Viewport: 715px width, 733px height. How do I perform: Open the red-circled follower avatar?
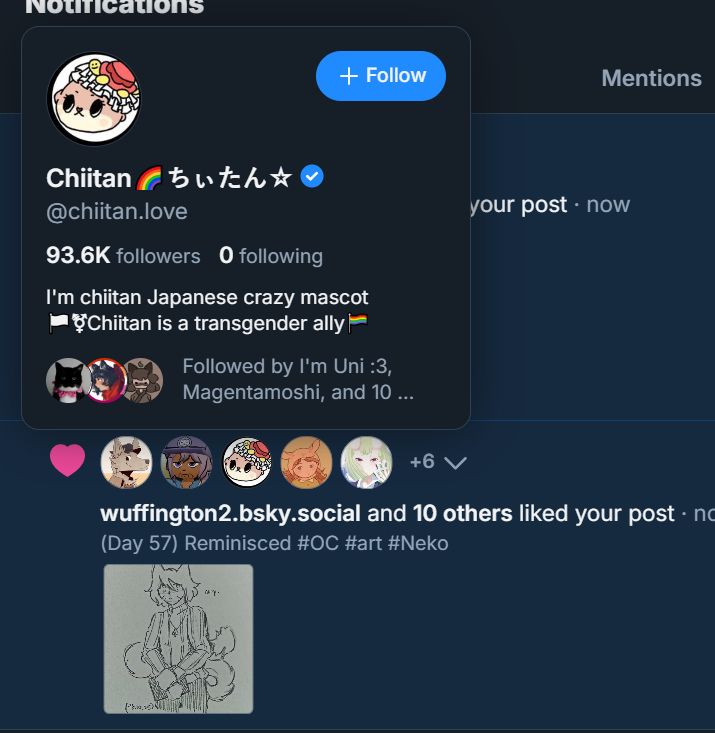point(106,380)
